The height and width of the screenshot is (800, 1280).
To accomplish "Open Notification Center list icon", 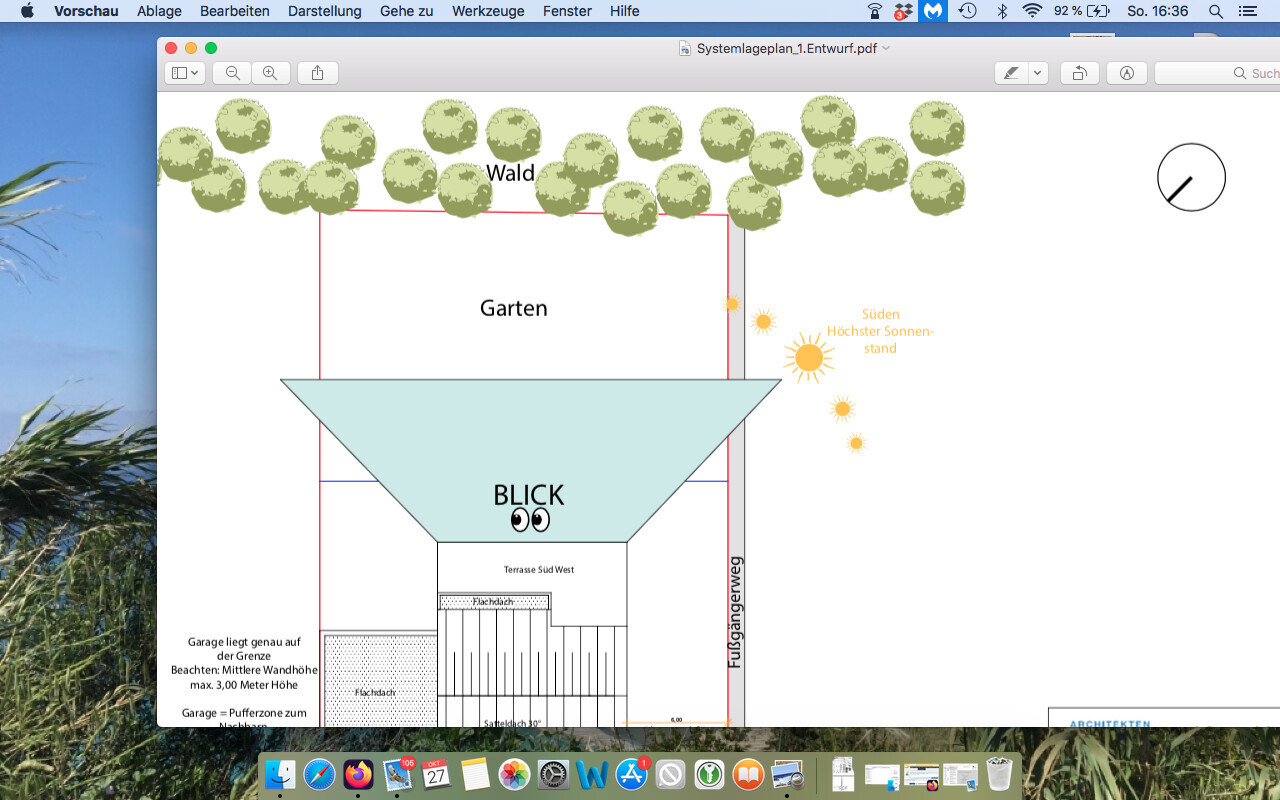I will tap(1246, 11).
